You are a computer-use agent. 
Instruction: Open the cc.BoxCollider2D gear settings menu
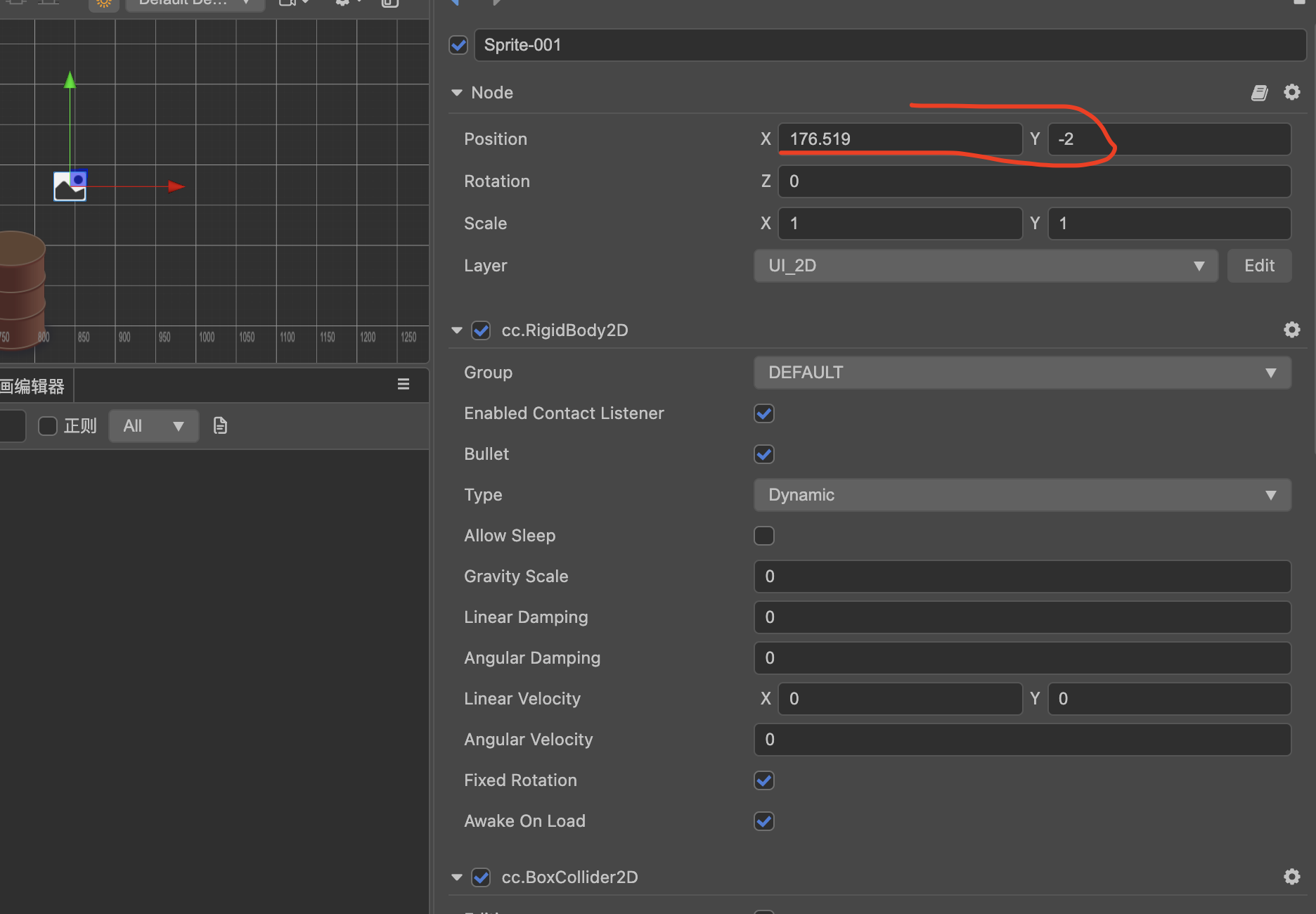click(1291, 877)
